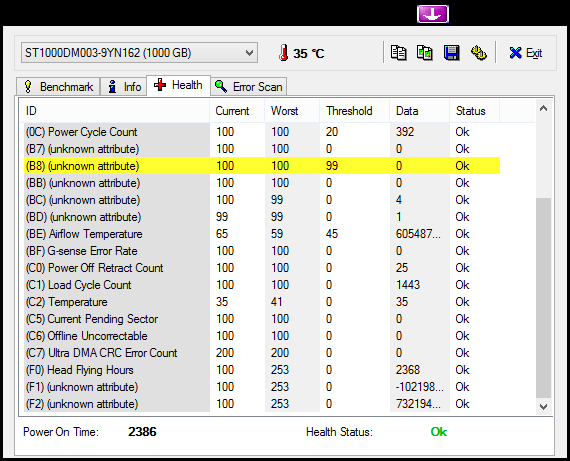Select the highlighted (B8) unknown attribute row
The width and height of the screenshot is (570, 461).
point(262,166)
